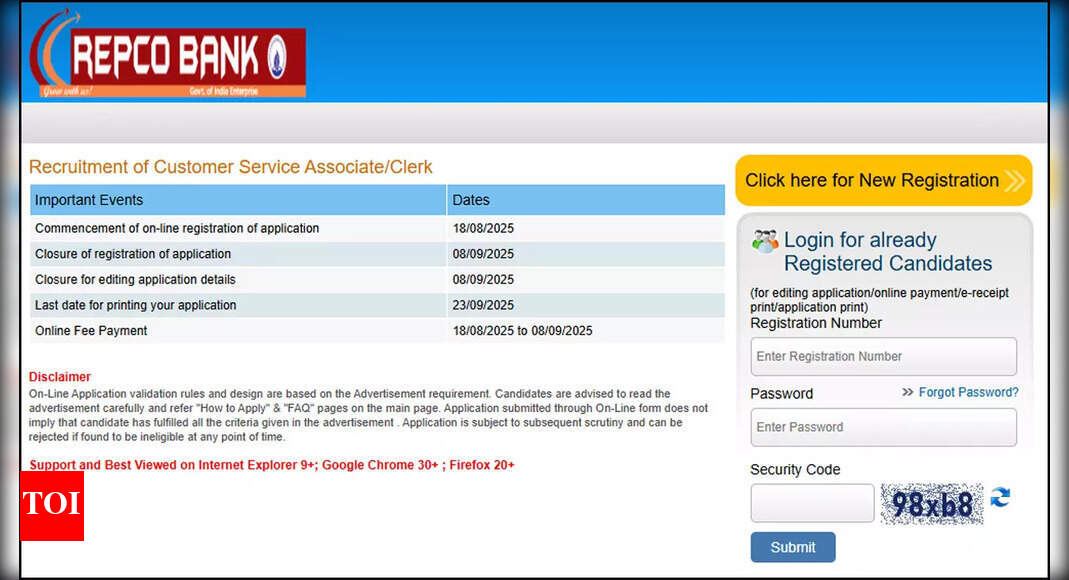The image size is (1069, 580).
Task: Focus the Enter Registration Number field
Action: tap(883, 357)
